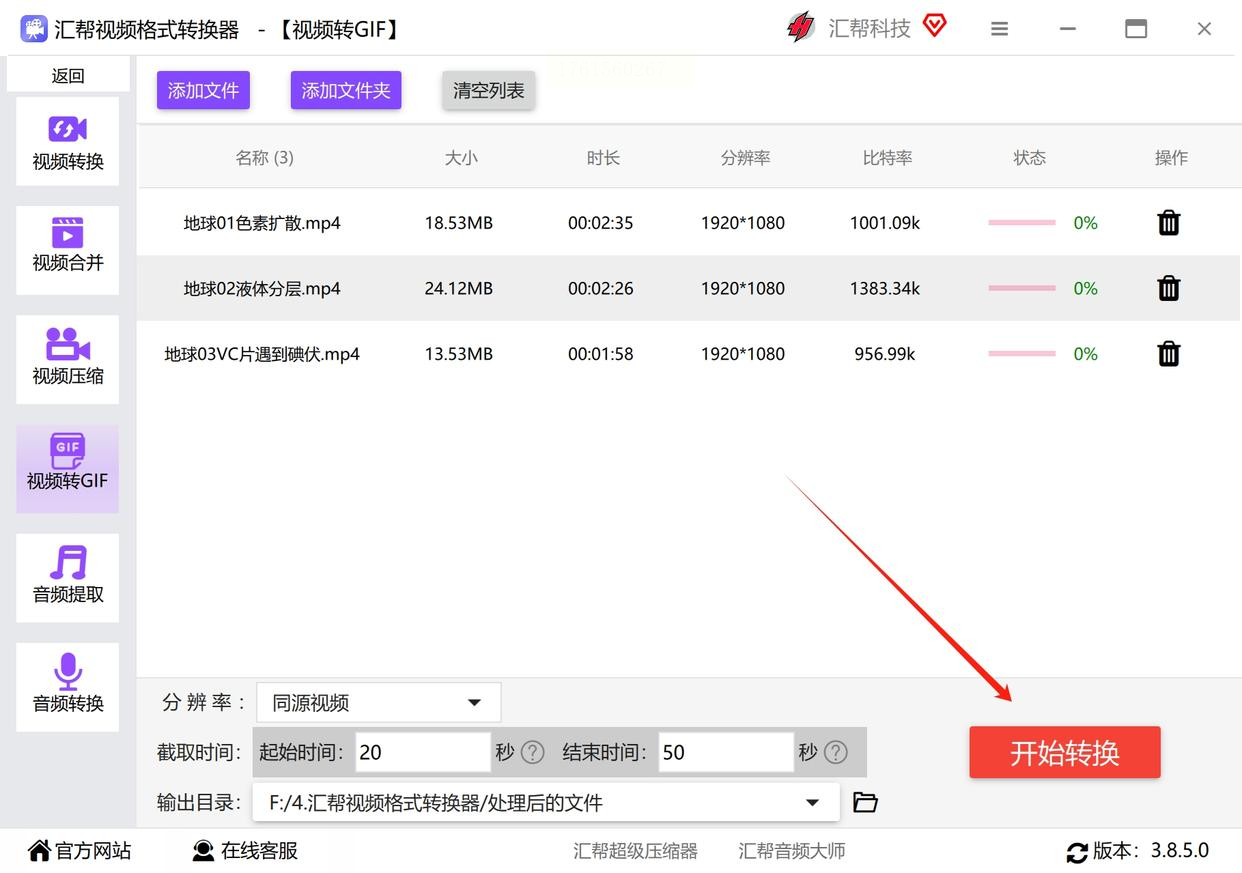Viewport: 1242px width, 873px height.
Task: Click progress bar of 地球01色素扩散.mp4
Action: tap(1021, 223)
